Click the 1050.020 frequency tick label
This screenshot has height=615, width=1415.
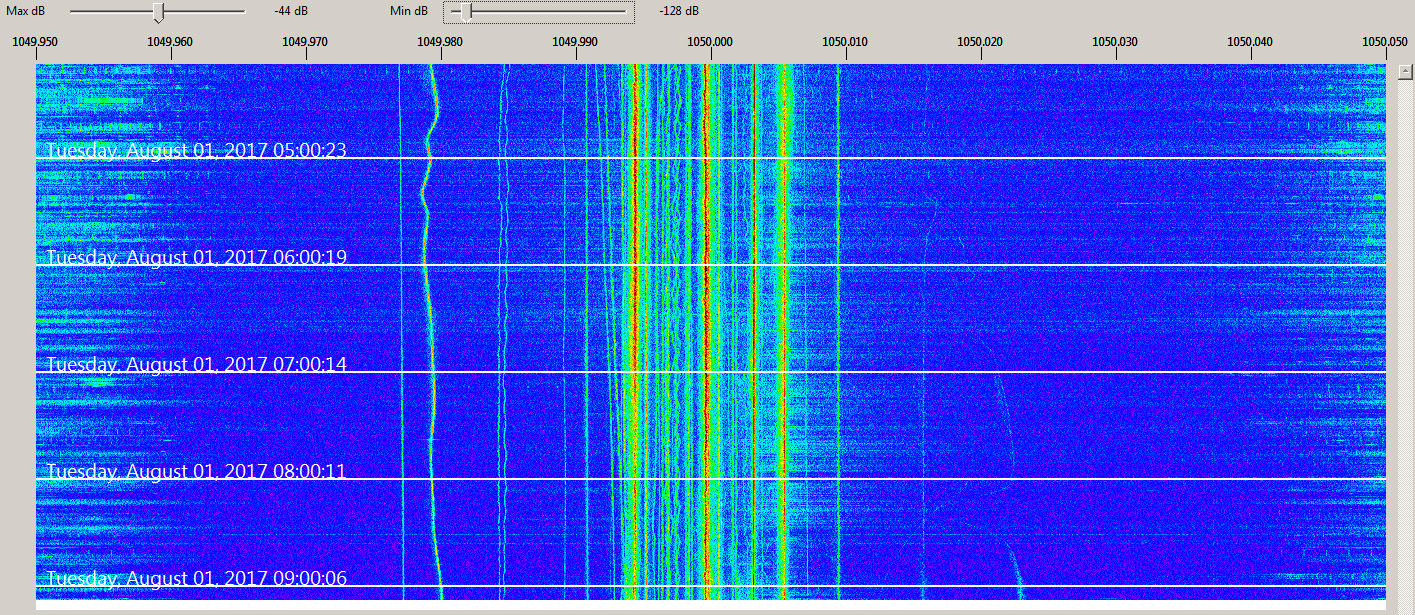click(980, 42)
